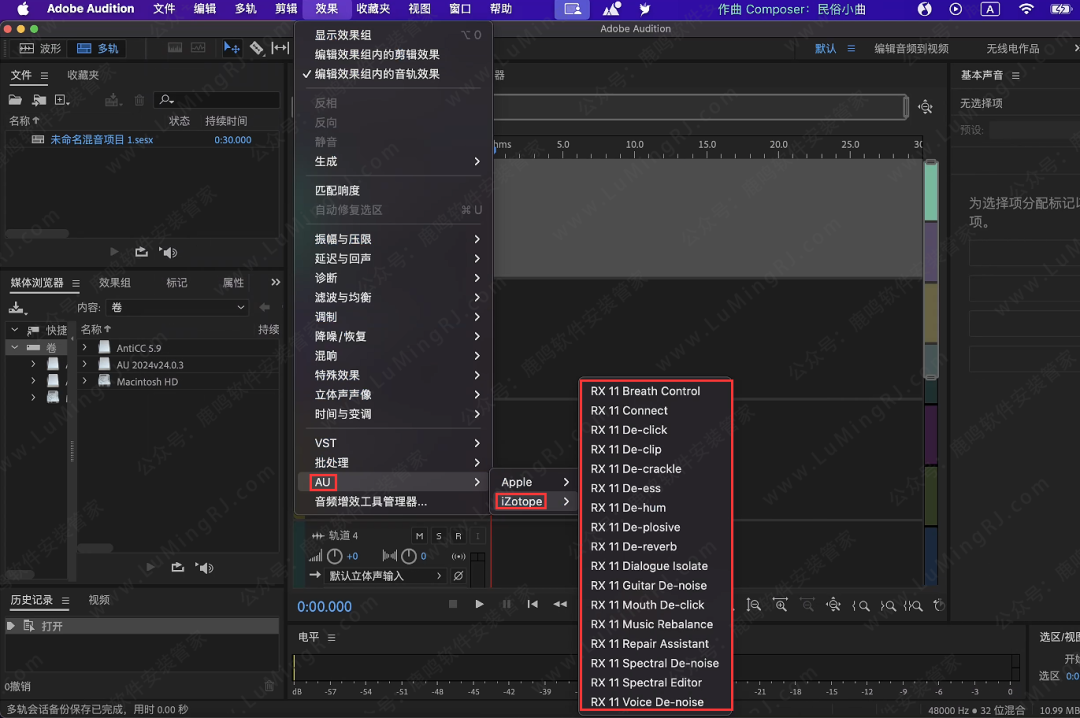1080x718 pixels.
Task: Adjust track 4 volume knob
Action: click(x=335, y=556)
